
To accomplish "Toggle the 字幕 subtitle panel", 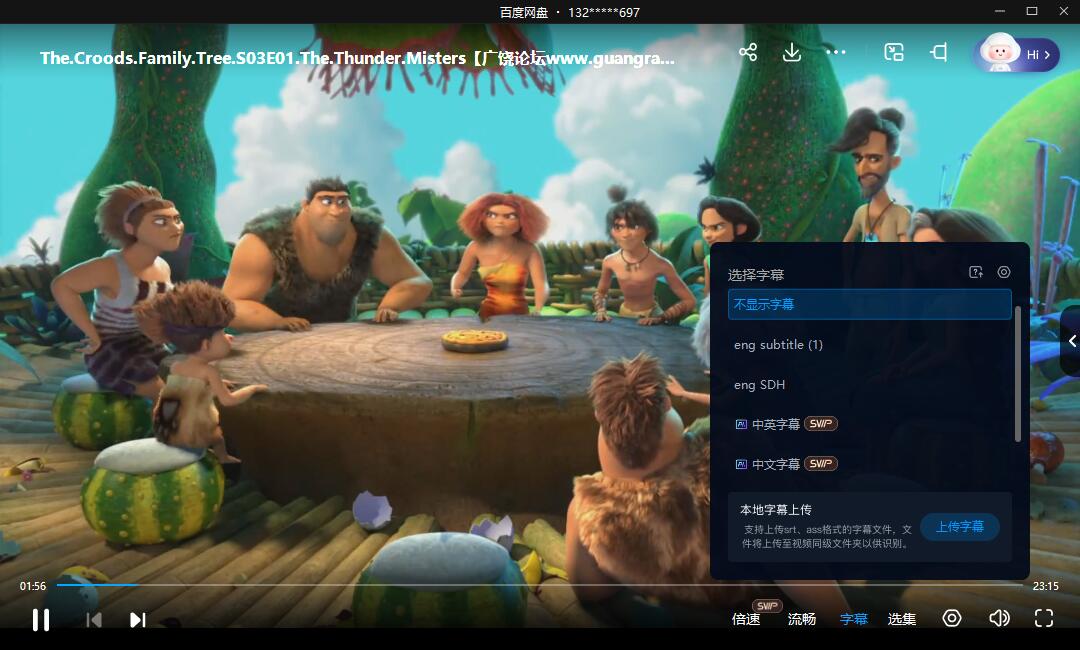I will point(853,619).
